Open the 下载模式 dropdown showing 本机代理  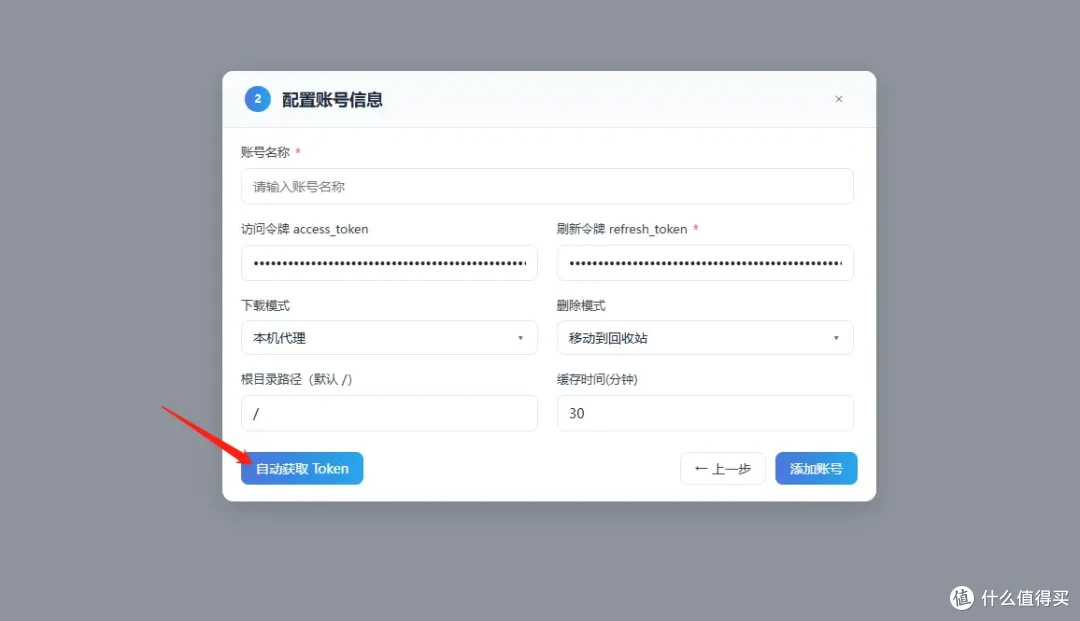tap(389, 338)
